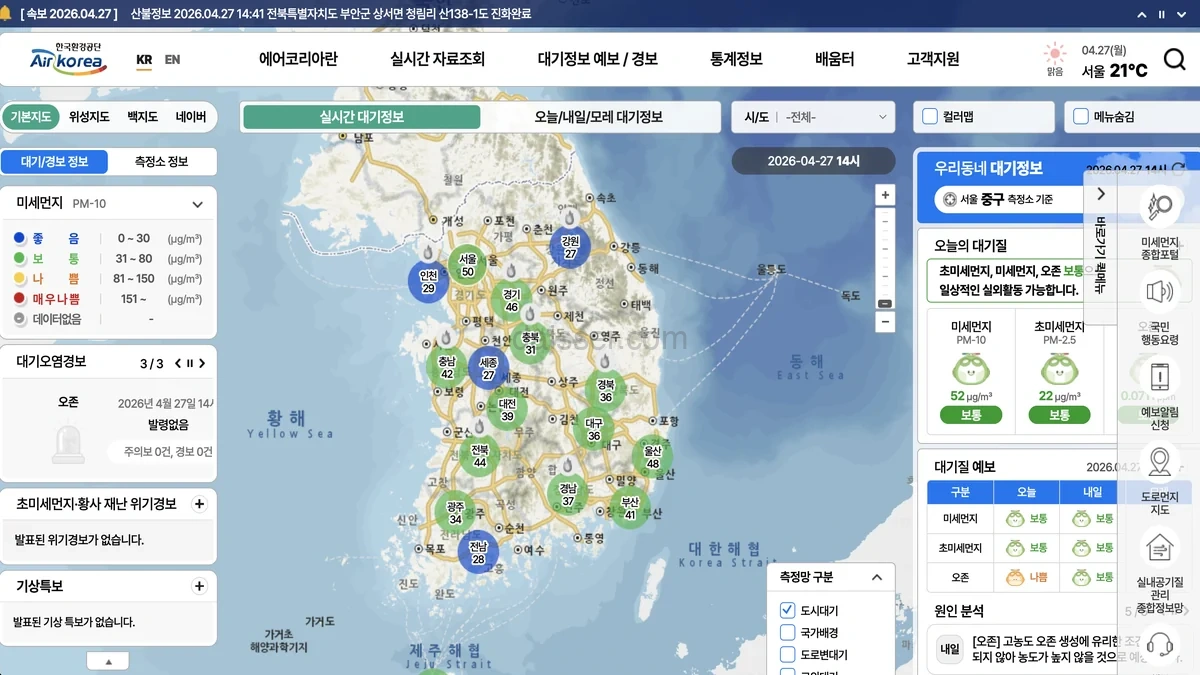1200x675 pixels.
Task: Open the 실시간 자료조회 menu
Action: pos(437,59)
